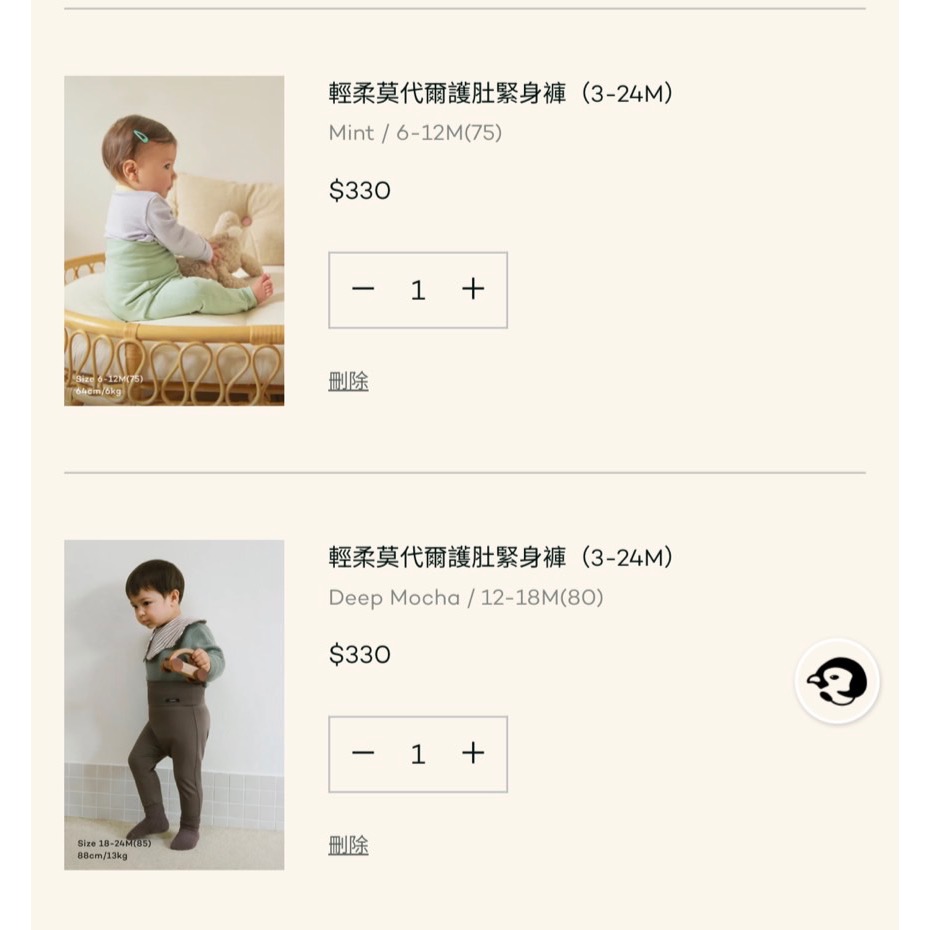Open the penguin chat support icon
The image size is (930, 930).
coord(837,681)
